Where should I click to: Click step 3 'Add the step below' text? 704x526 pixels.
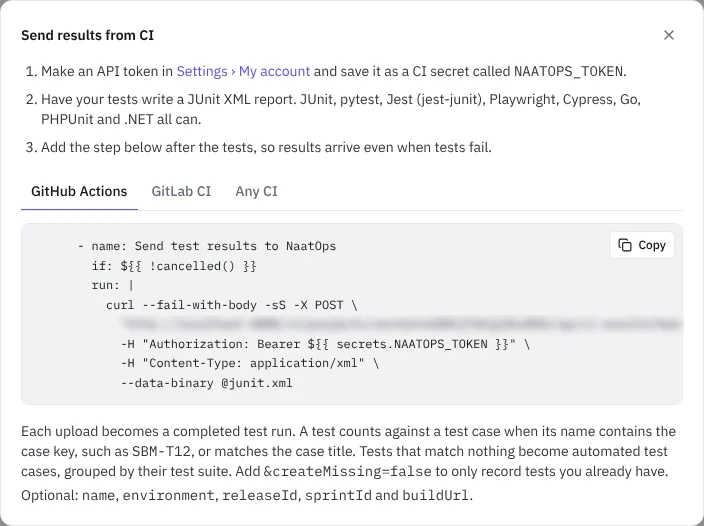point(266,147)
